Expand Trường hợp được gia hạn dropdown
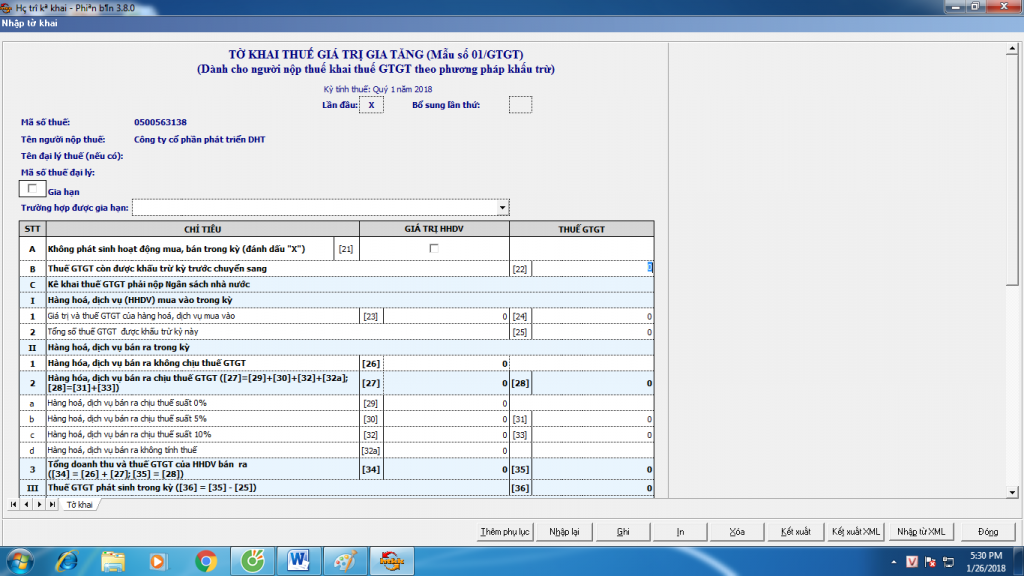The height and width of the screenshot is (576, 1024). (502, 207)
